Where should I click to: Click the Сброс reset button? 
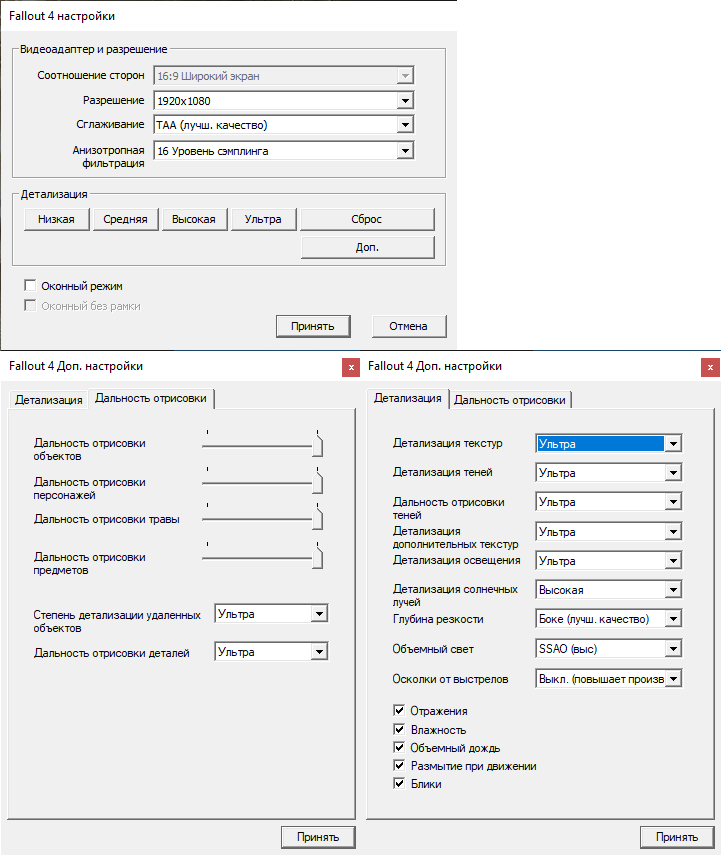coord(367,219)
